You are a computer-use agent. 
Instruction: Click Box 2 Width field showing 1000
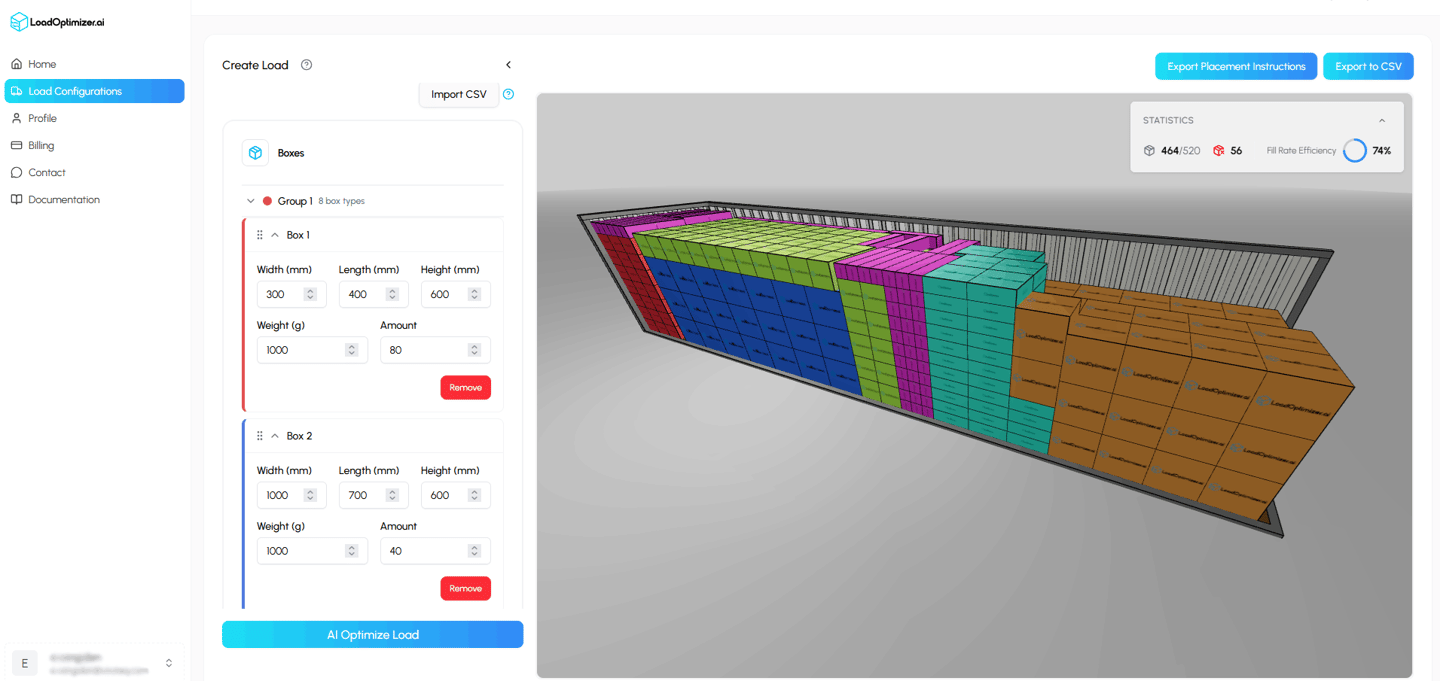(x=291, y=495)
